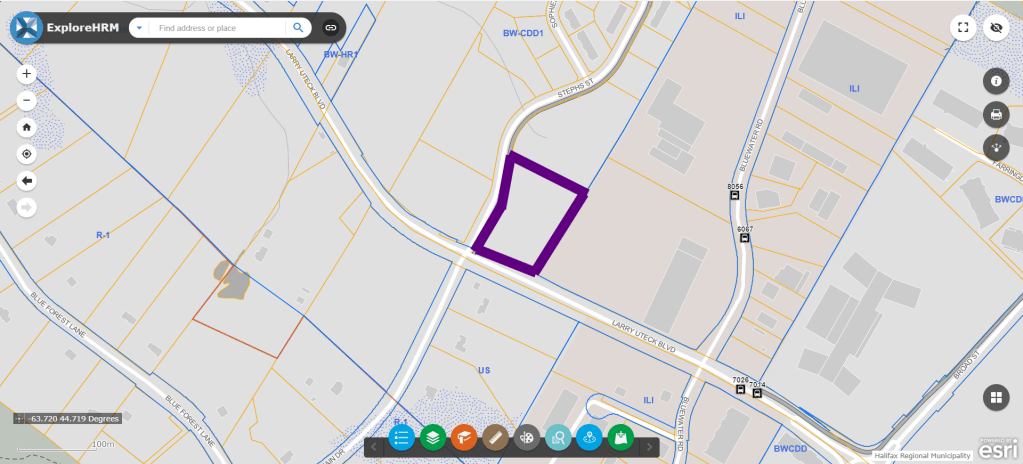
Task: Zoom out with the minus button
Action: (x=27, y=101)
